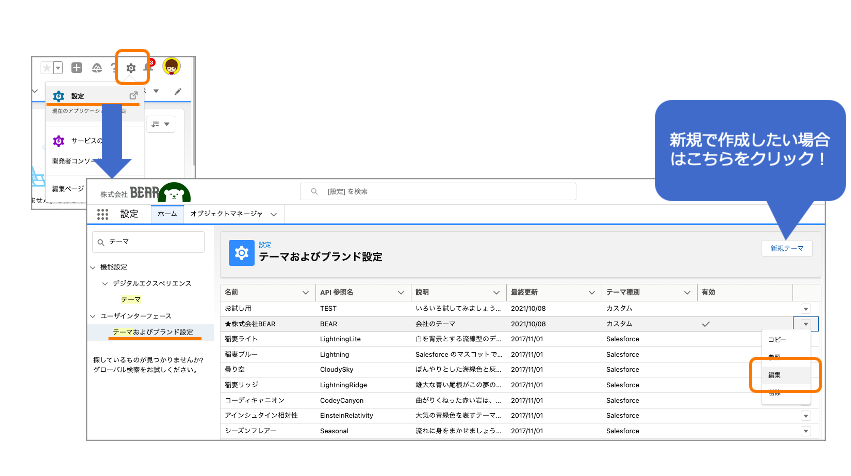The image size is (851, 476).
Task: Click the LightningLite API name cell
Action: click(340, 339)
